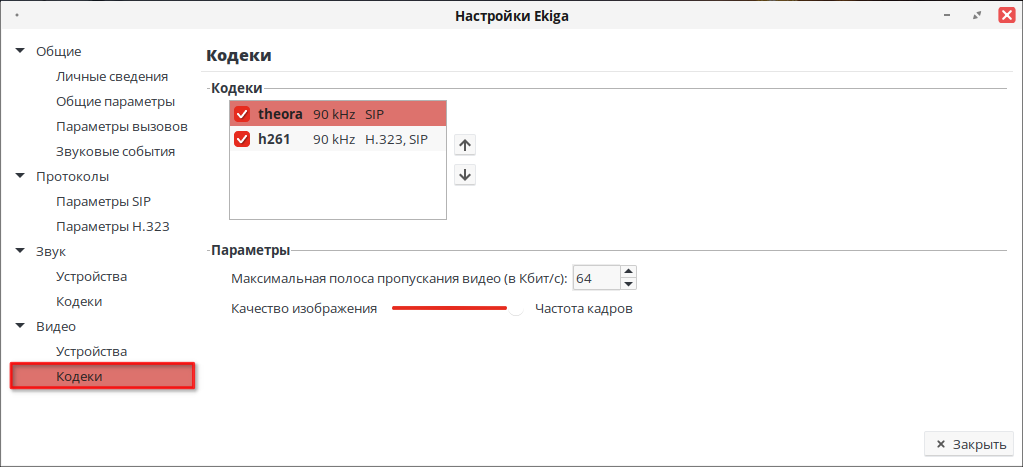Click the video bandwidth field showing 64

coord(596,278)
